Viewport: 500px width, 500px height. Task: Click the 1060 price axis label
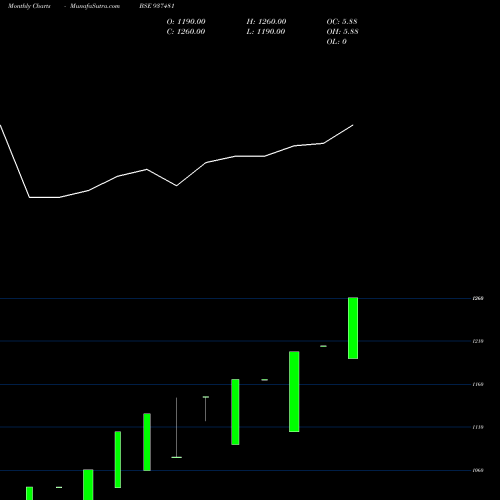tap(478, 470)
